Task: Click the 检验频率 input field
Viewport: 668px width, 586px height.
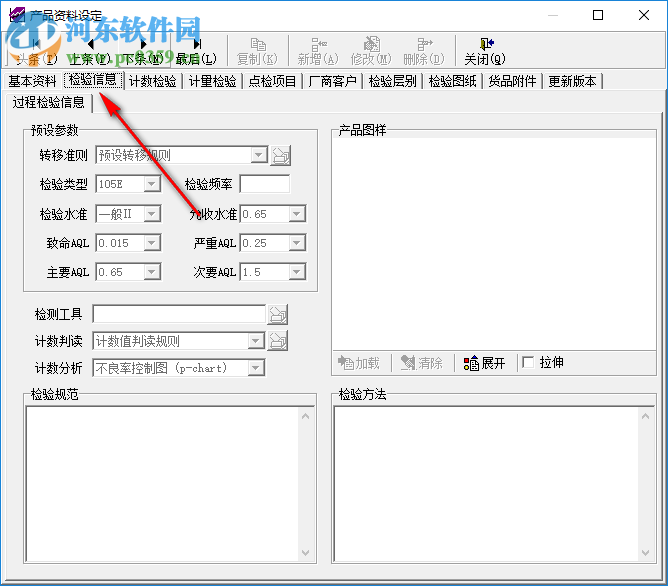Action: click(x=265, y=184)
